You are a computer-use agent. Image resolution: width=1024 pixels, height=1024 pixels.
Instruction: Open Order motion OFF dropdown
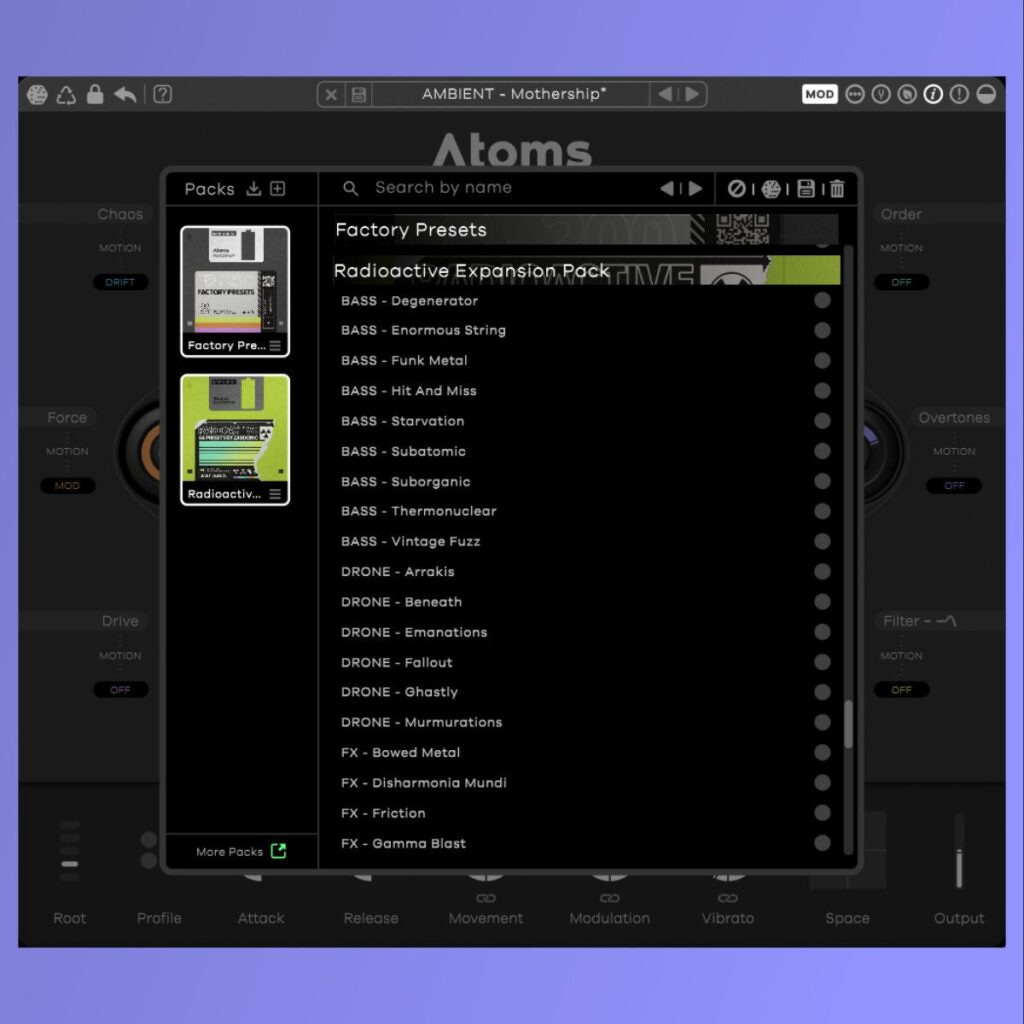pos(901,283)
